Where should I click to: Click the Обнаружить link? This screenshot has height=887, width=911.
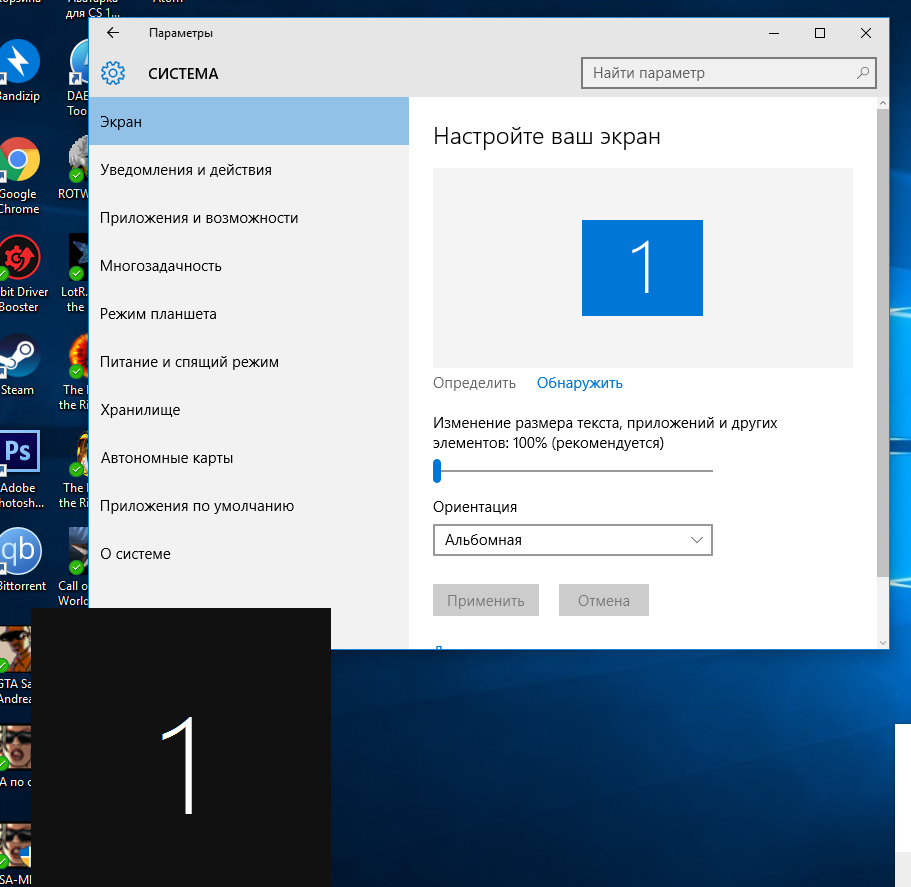pos(579,383)
